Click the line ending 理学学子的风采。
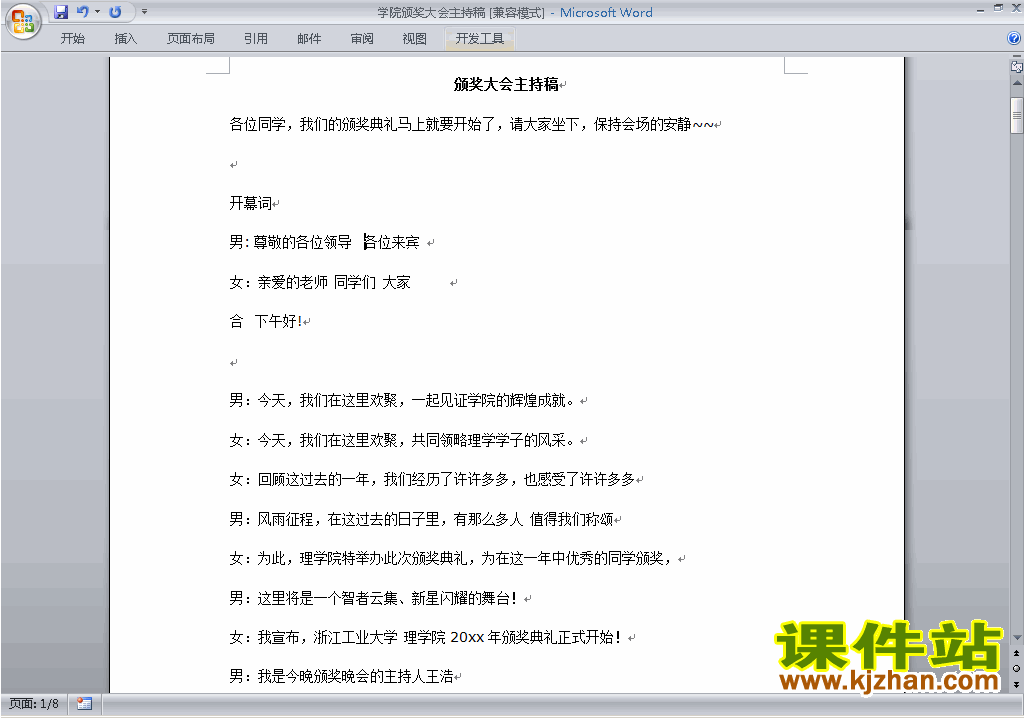The height and width of the screenshot is (718, 1024). (402, 440)
